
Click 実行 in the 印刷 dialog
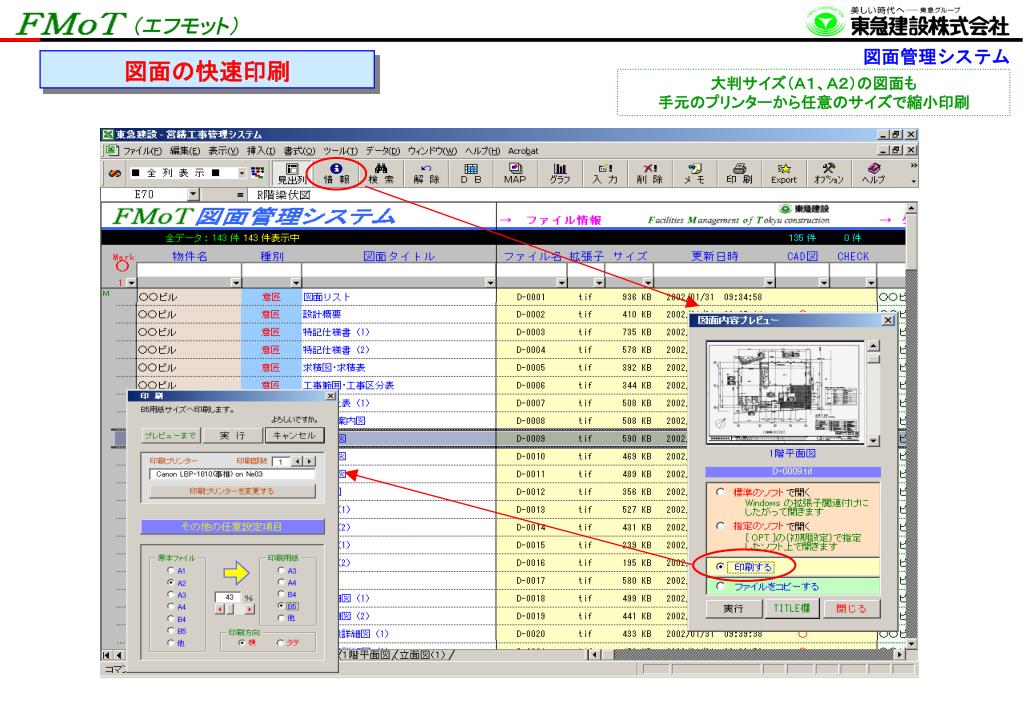pos(232,435)
